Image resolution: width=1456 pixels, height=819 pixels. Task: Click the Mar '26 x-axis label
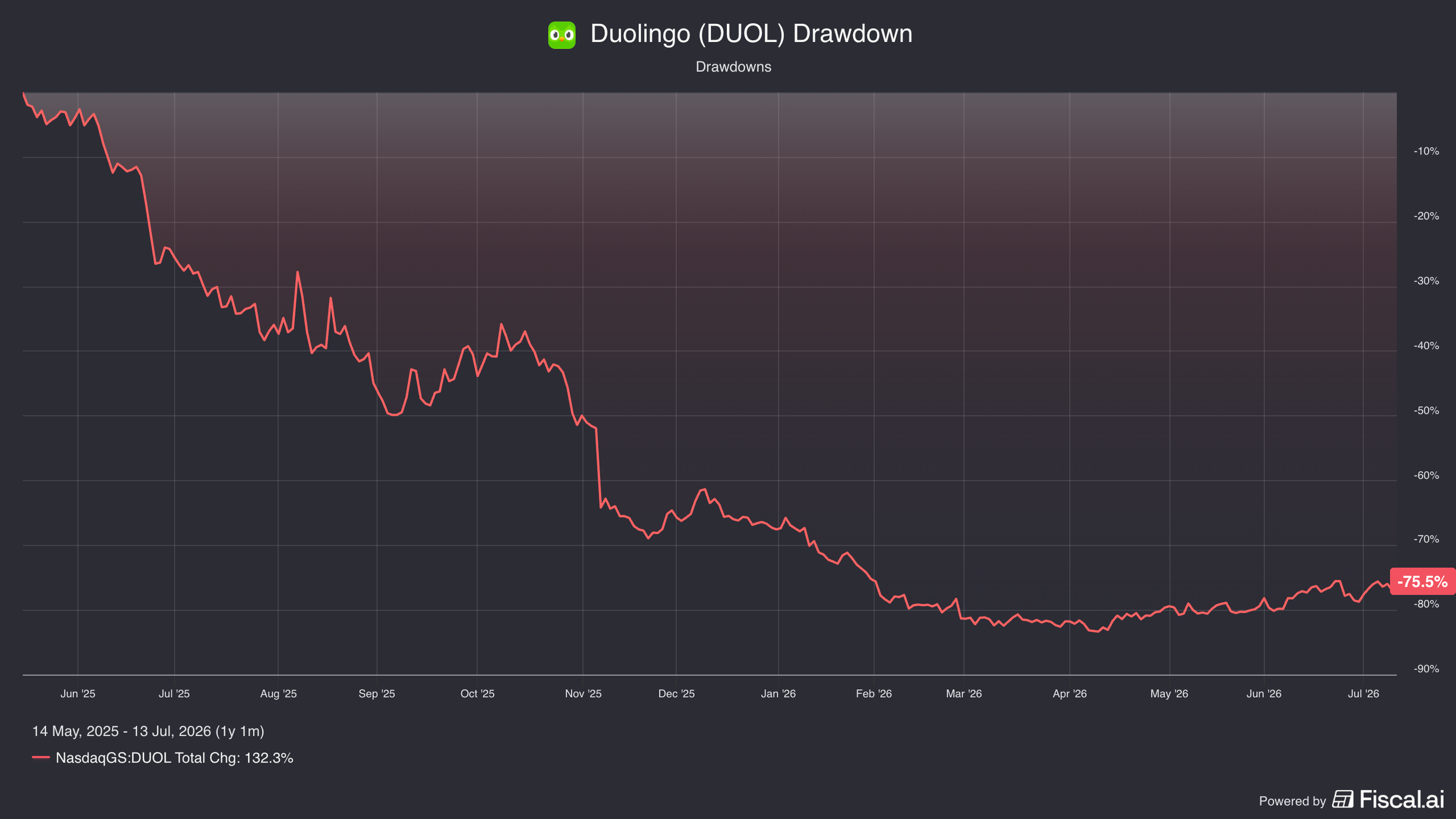(x=964, y=694)
